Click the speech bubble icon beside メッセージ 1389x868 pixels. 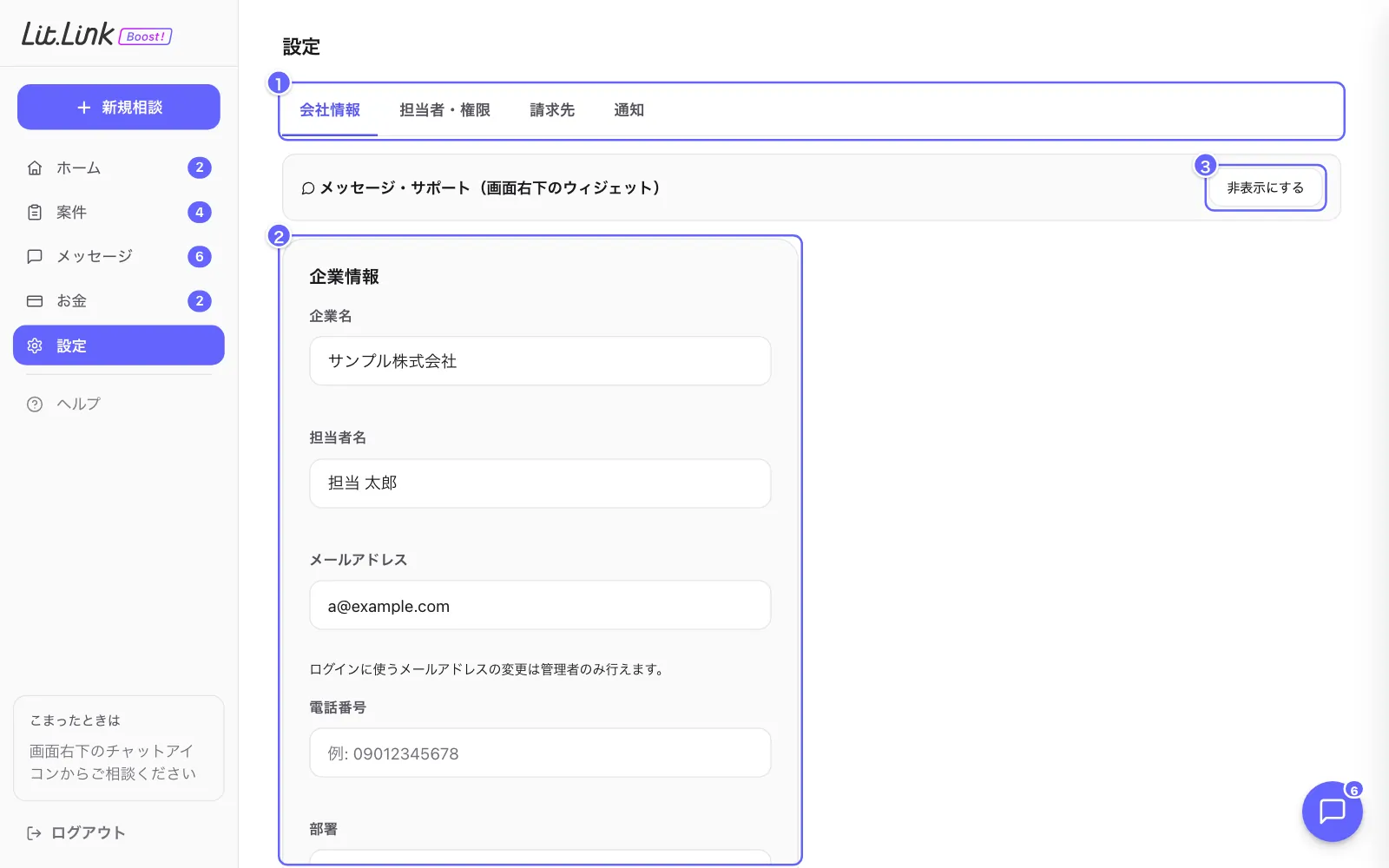pos(35,256)
